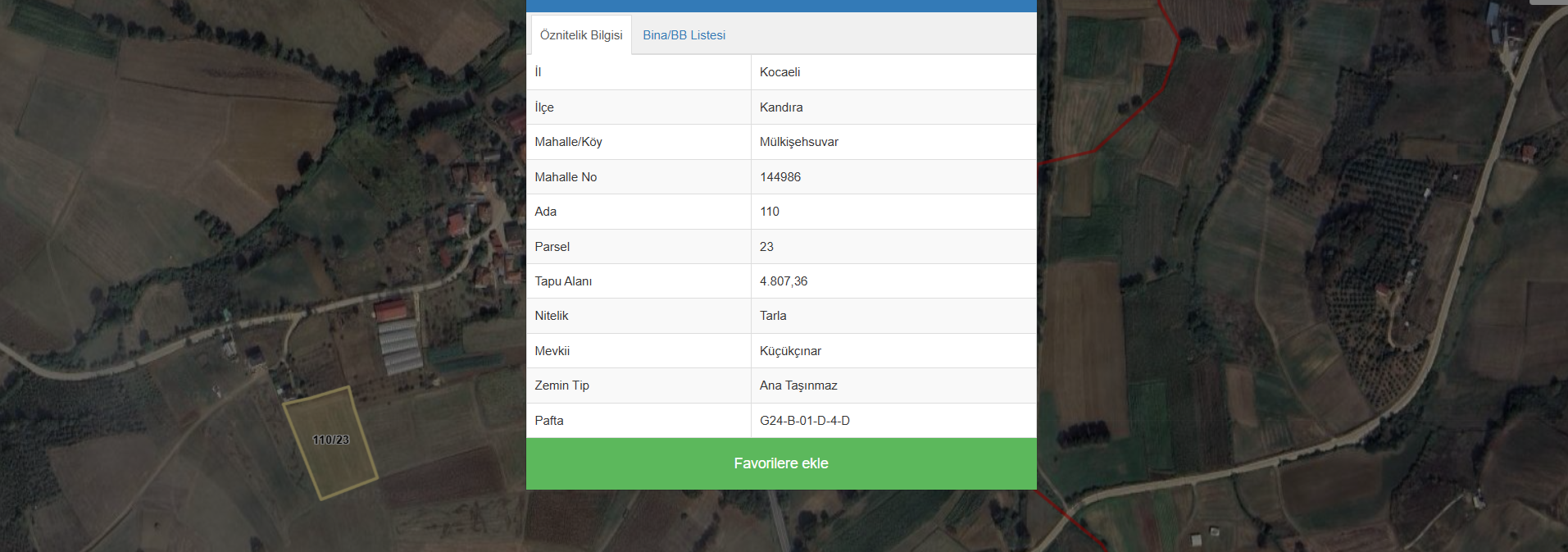Click the 110/23 parcel label on map

(331, 440)
